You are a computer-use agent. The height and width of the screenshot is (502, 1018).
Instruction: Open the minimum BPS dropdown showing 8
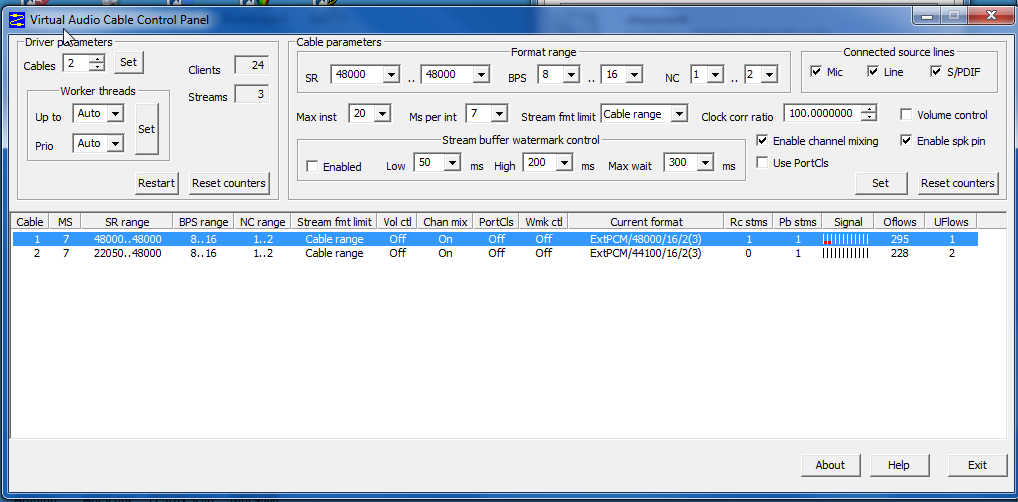(571, 75)
